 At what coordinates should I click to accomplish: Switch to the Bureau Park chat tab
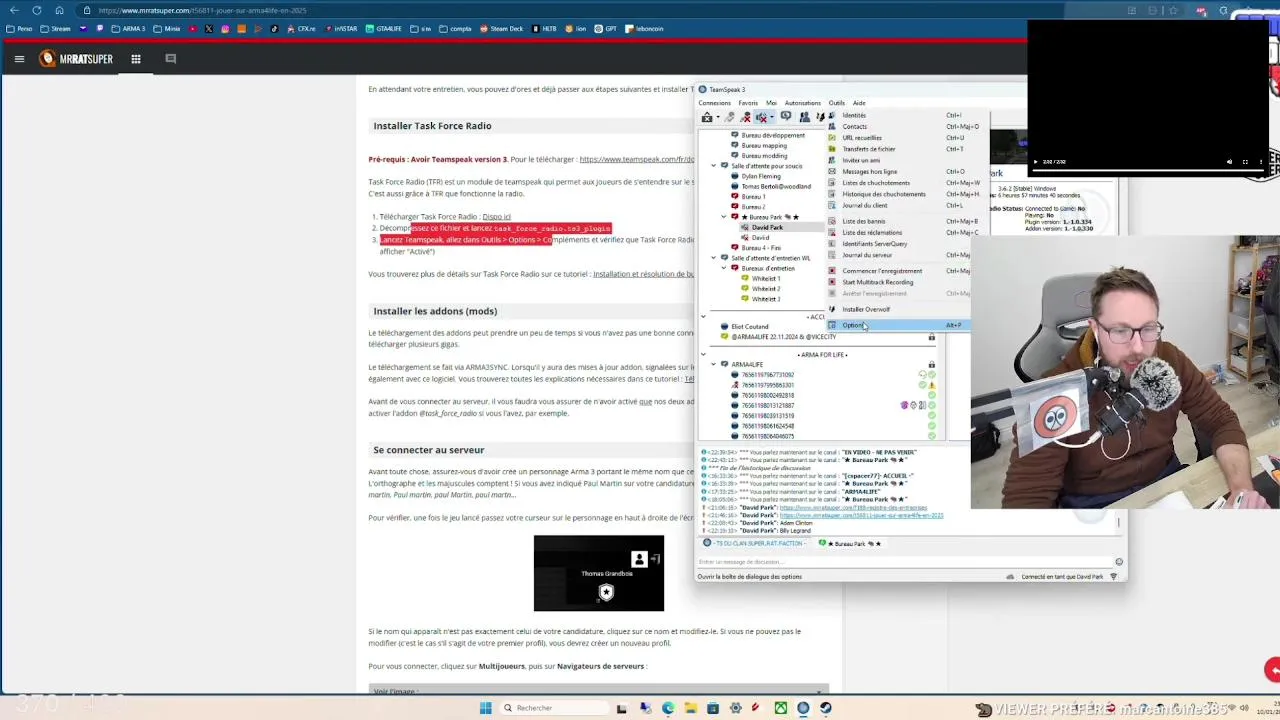click(x=850, y=543)
